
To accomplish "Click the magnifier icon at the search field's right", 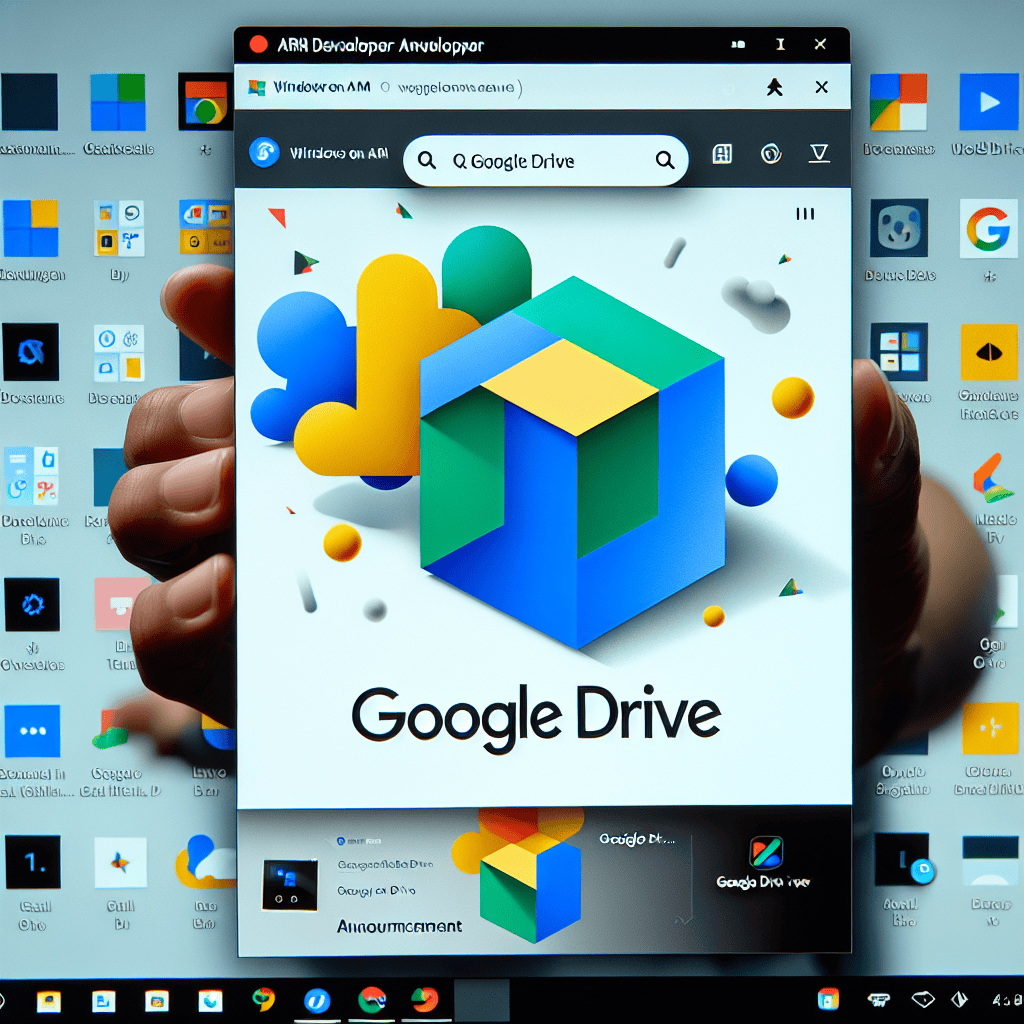I will coord(665,160).
